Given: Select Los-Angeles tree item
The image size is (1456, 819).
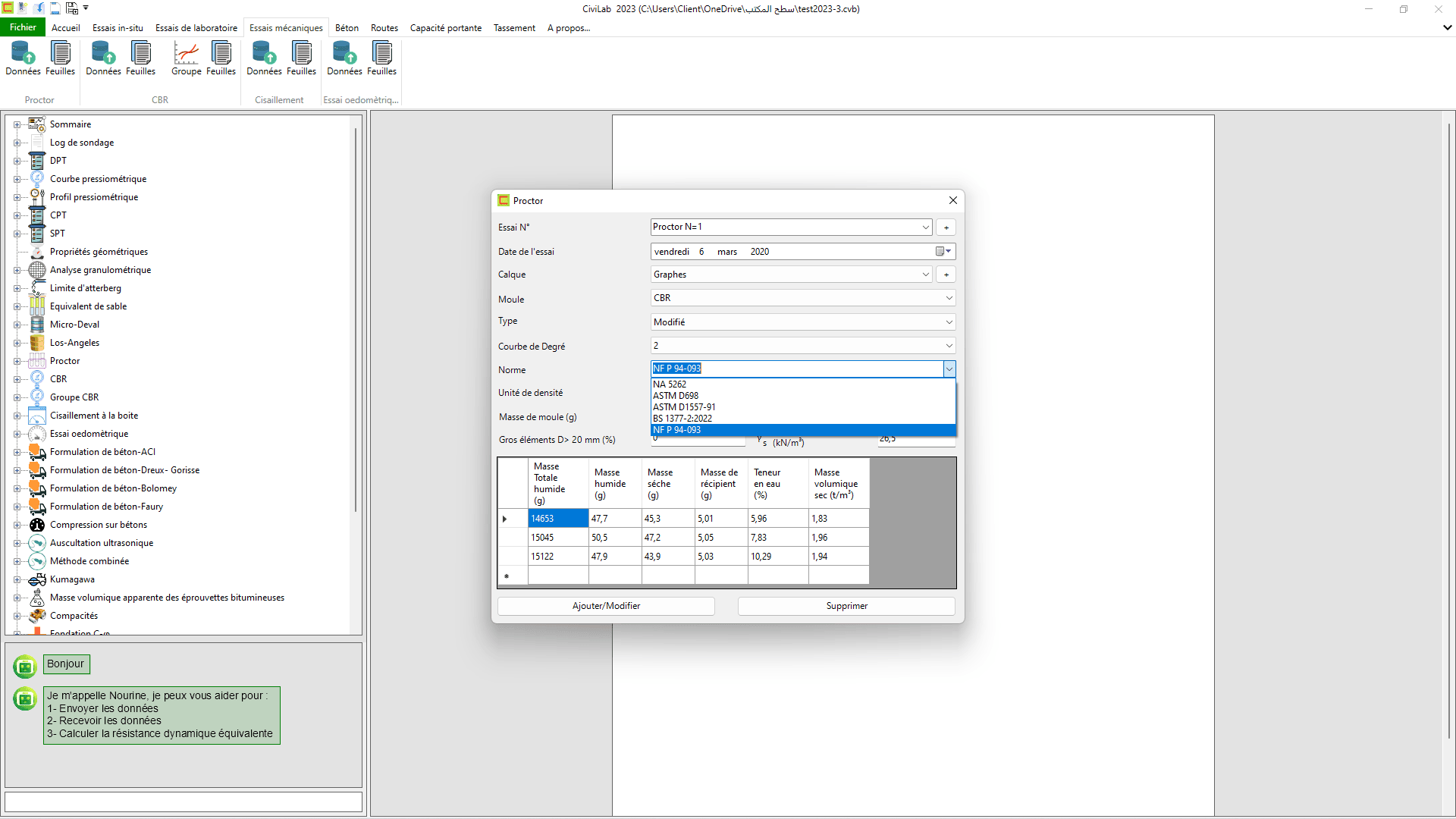Looking at the screenshot, I should coord(74,343).
